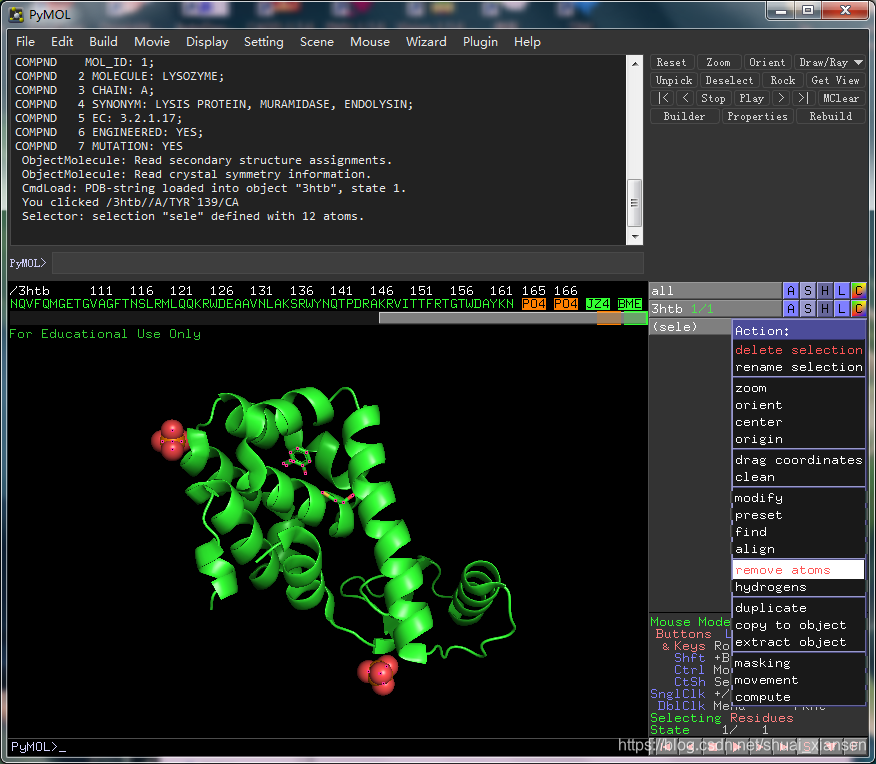Choose 'remove atoms' in Action menu
876x764 pixels.
798,570
